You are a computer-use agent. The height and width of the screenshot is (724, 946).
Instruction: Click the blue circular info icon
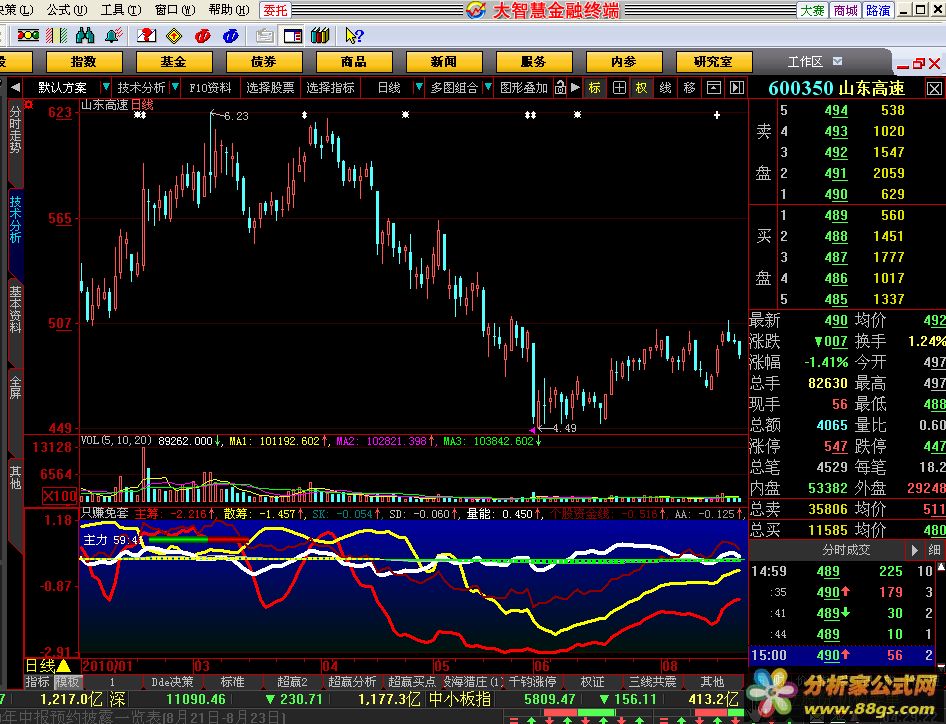pos(230,36)
